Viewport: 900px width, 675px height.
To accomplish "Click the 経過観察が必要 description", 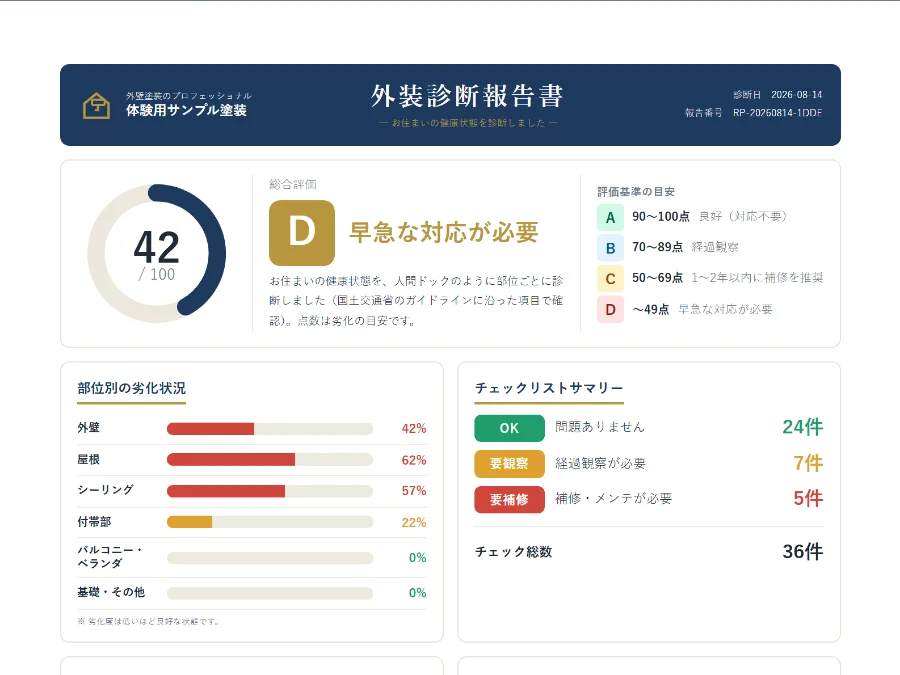I will pos(600,463).
